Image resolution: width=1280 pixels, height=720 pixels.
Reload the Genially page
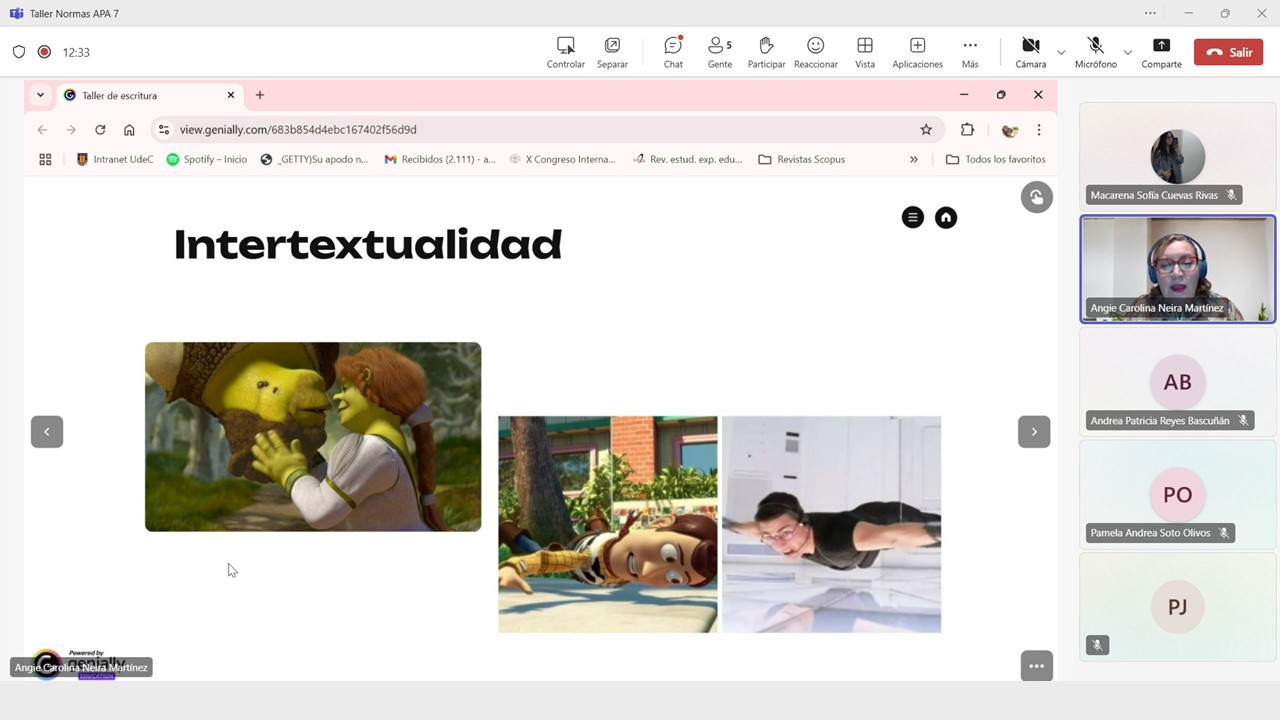coord(100,129)
